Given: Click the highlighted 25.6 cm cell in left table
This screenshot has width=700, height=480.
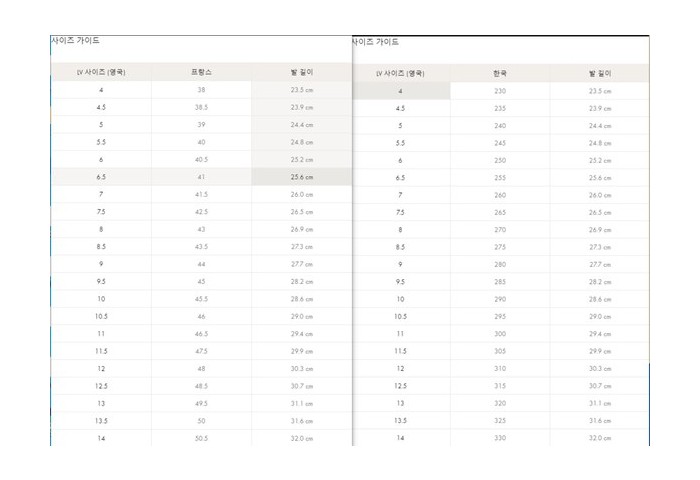Looking at the screenshot, I should click(x=301, y=177).
